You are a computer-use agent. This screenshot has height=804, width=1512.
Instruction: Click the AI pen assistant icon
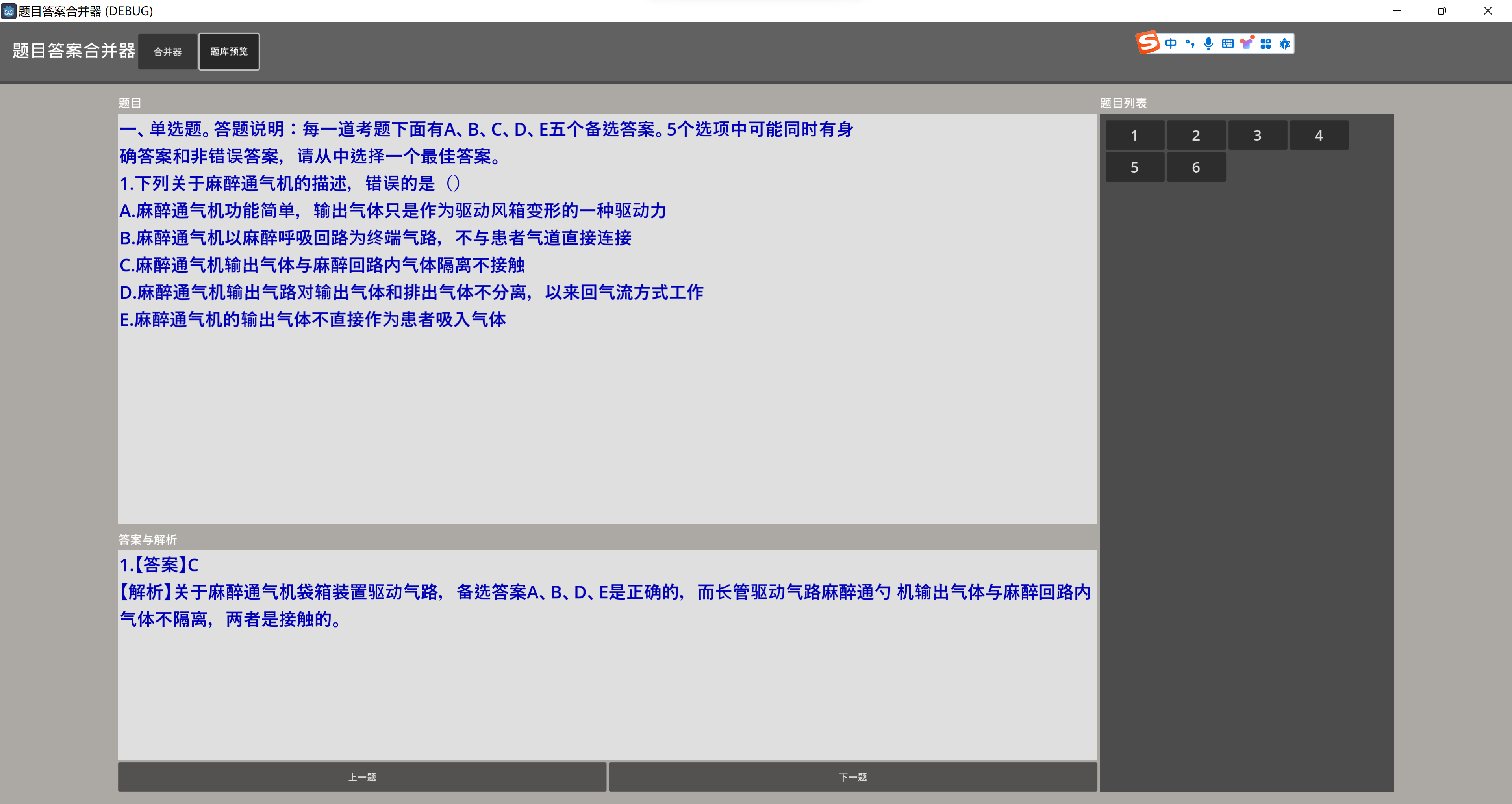click(1284, 43)
